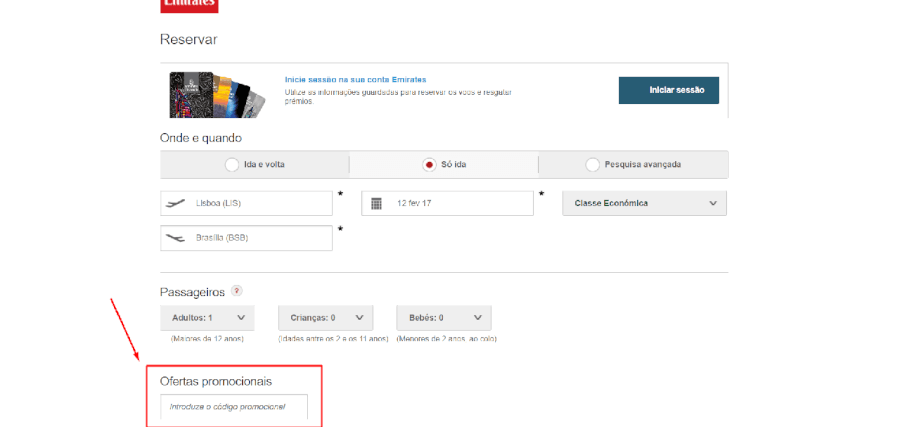This screenshot has height=427, width=900.
Task: Click the passengers help question mark icon
Action: coord(236,291)
